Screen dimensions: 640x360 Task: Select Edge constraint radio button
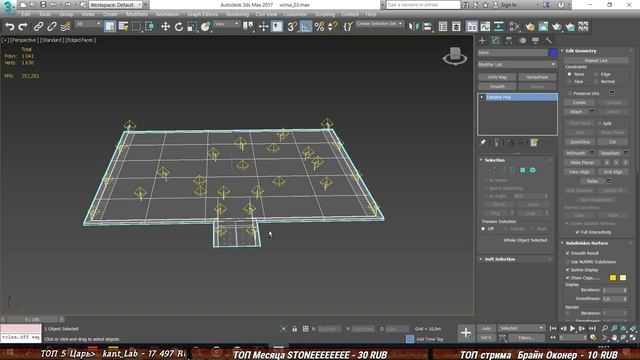[596, 74]
